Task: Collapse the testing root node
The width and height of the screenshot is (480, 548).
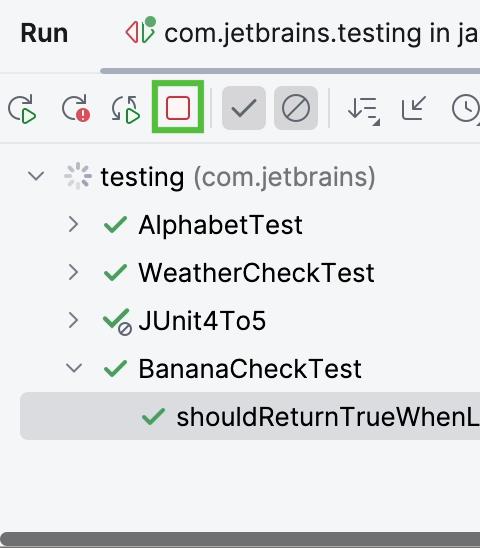Action: [36, 176]
